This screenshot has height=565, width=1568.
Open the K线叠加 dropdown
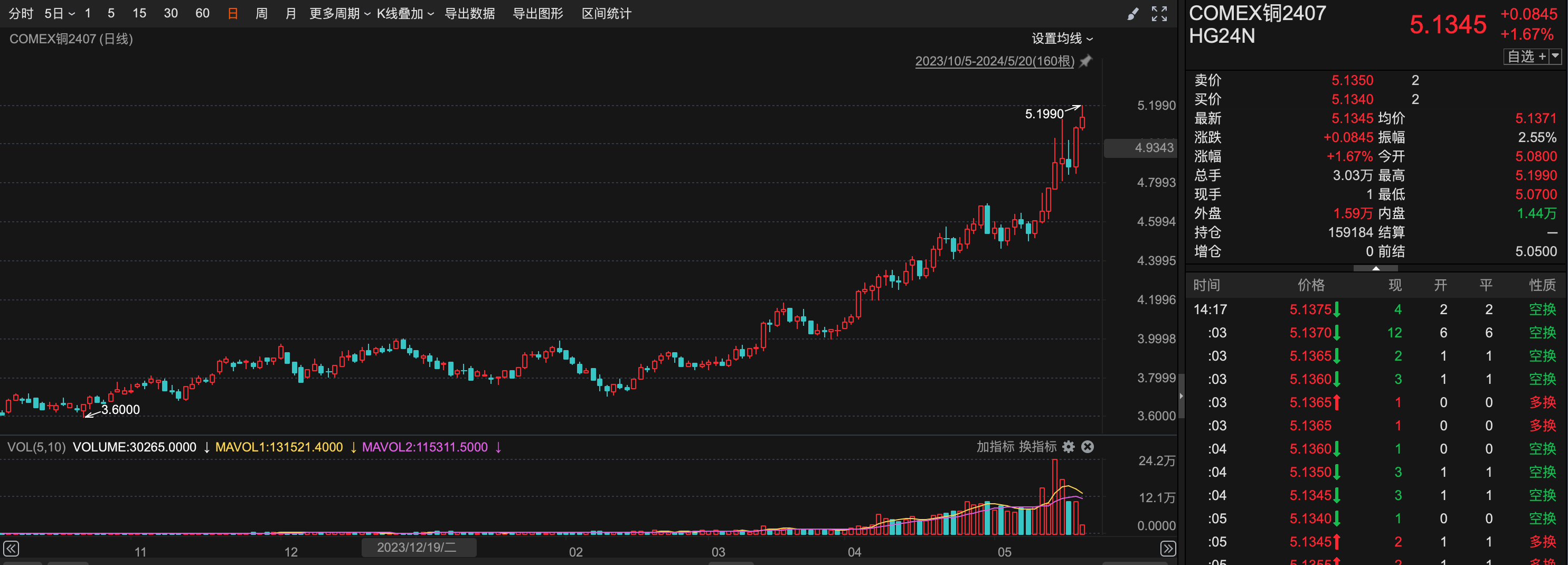405,13
